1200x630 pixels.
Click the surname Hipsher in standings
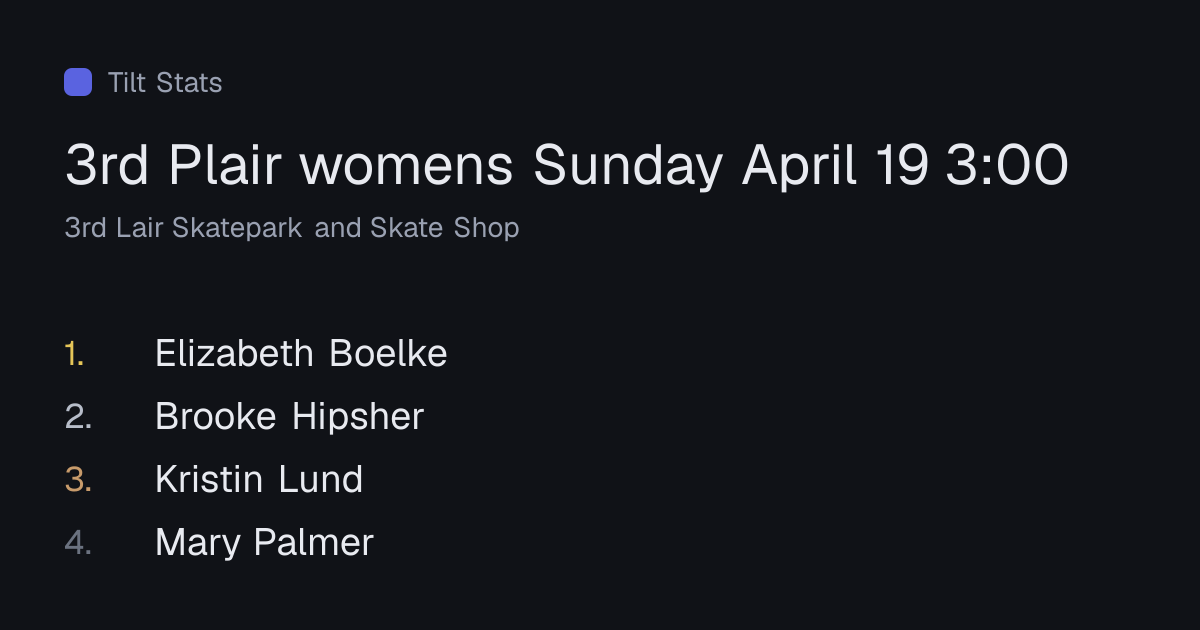pyautogui.click(x=358, y=416)
